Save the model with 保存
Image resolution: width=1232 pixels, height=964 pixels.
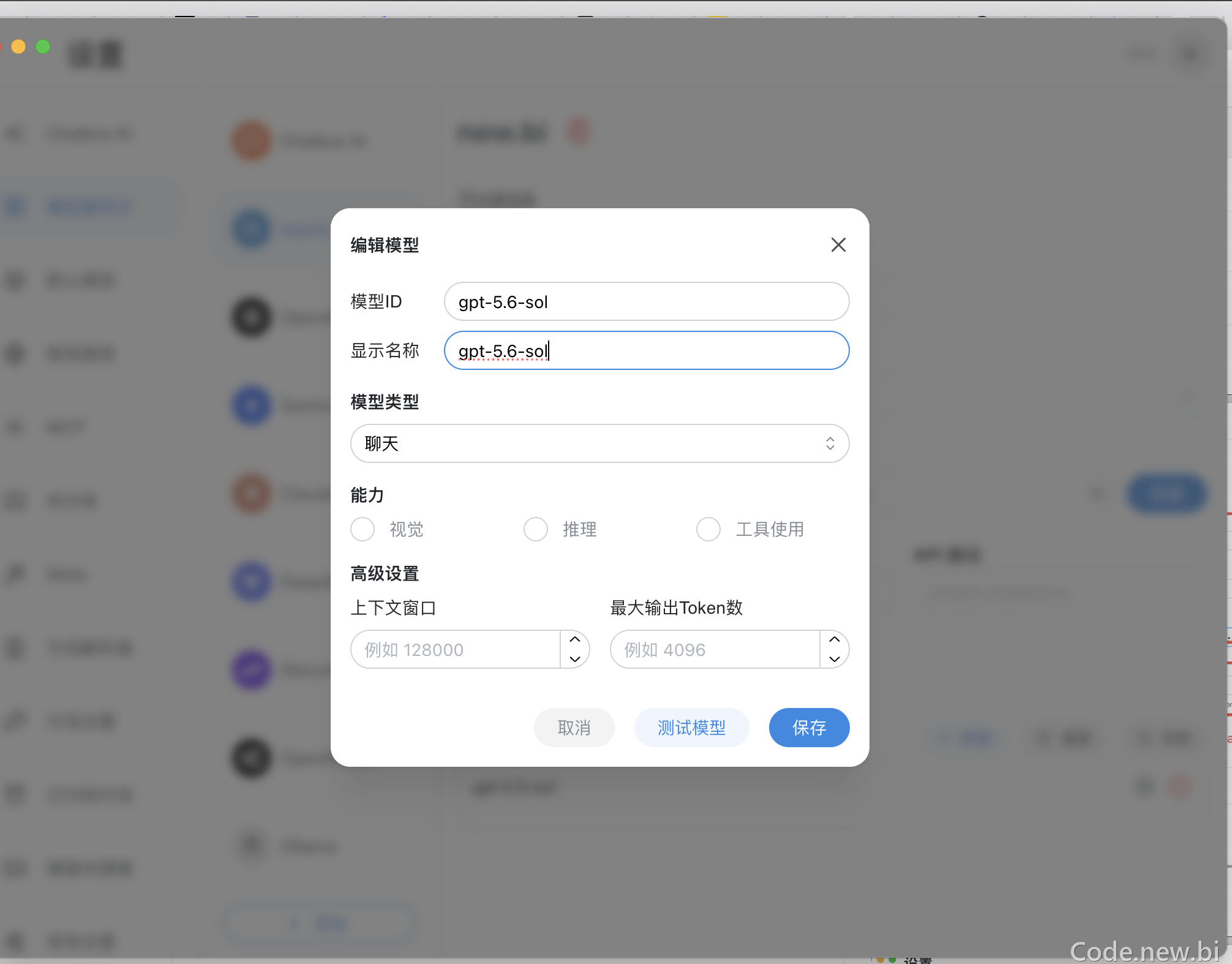[809, 728]
